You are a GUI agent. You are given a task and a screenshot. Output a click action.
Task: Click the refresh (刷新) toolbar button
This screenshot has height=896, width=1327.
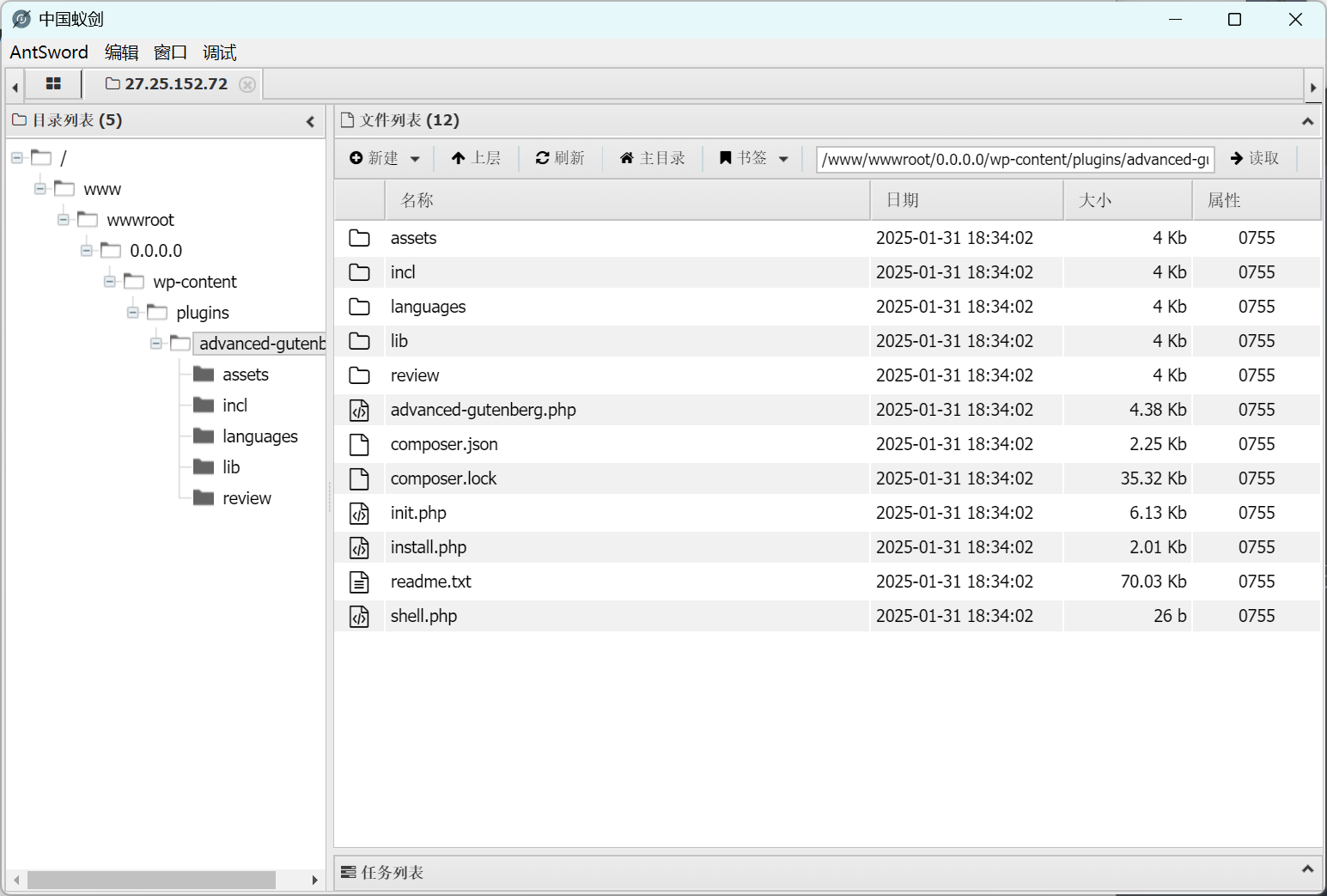tap(560, 158)
